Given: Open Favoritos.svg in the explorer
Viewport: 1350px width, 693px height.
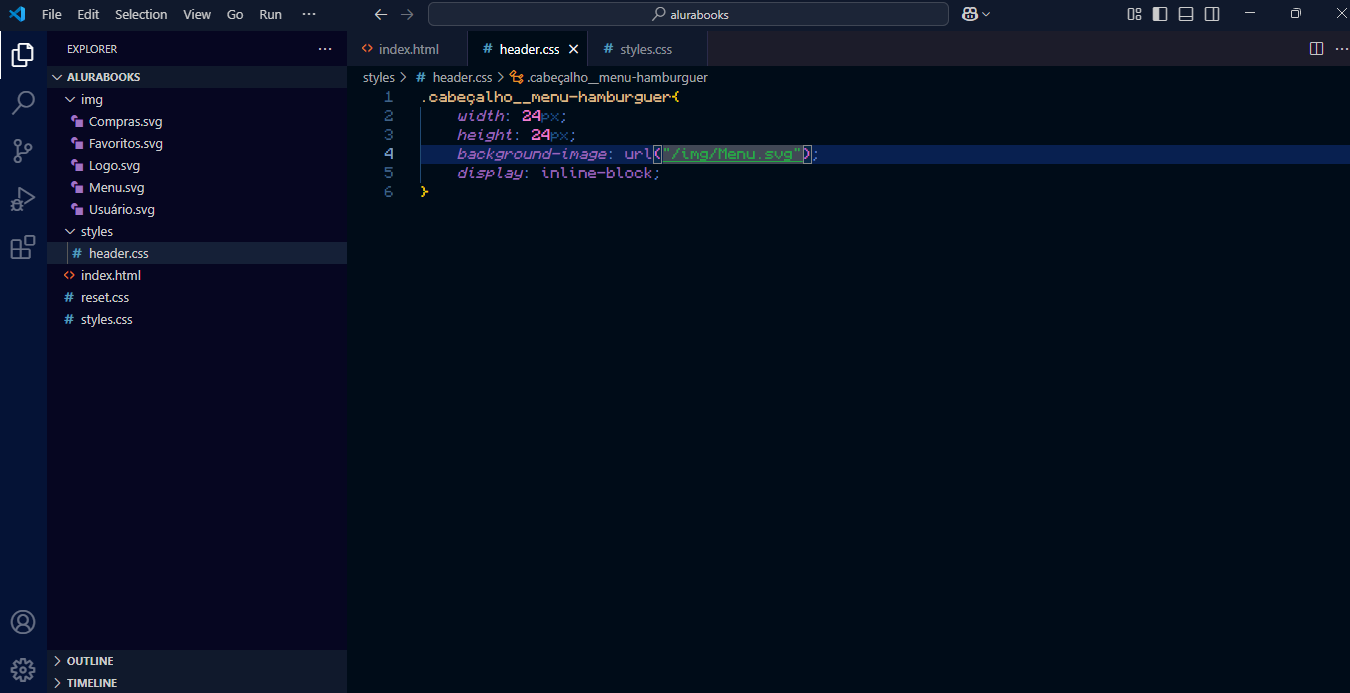Looking at the screenshot, I should (197, 143).
